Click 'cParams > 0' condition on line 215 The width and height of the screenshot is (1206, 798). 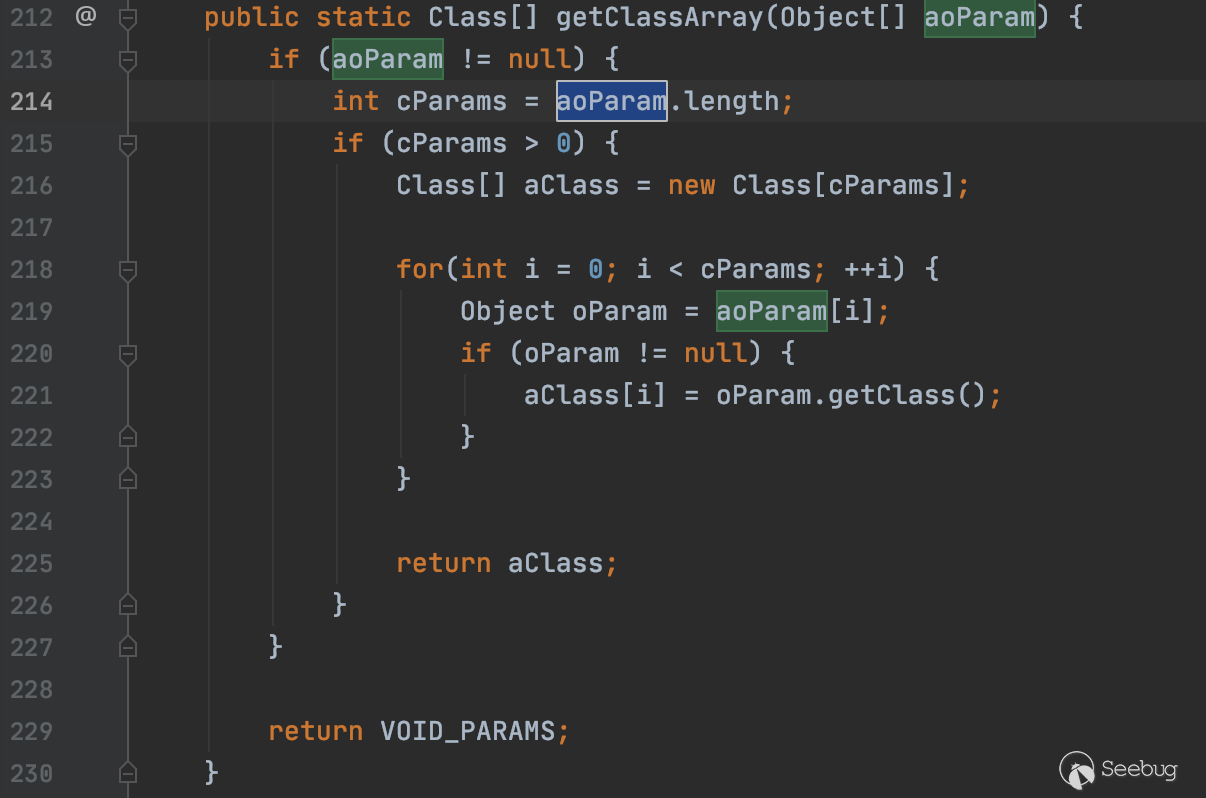pos(484,143)
